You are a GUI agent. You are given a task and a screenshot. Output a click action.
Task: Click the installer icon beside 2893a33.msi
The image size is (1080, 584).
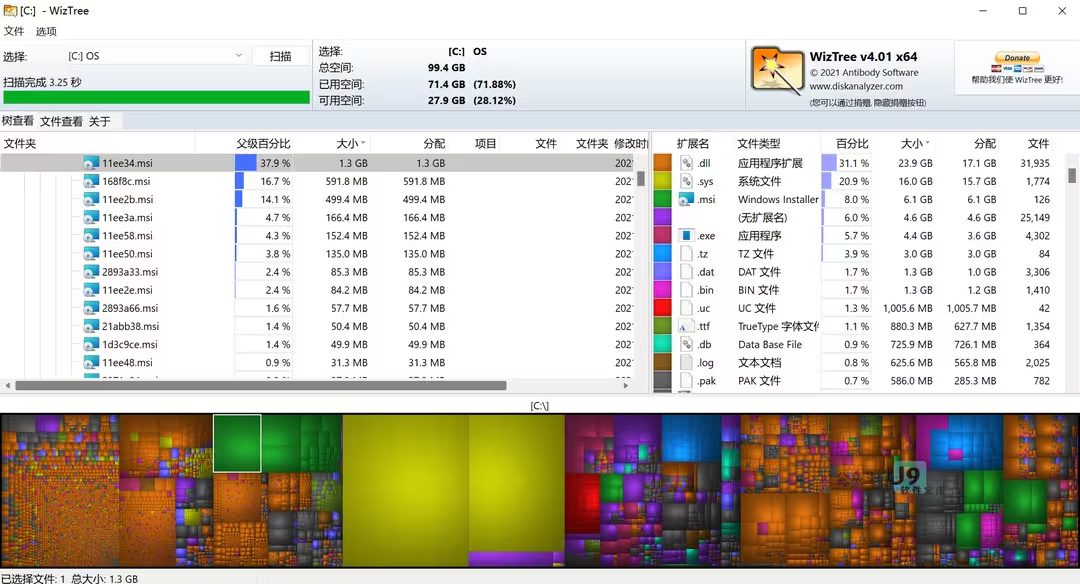pyautogui.click(x=91, y=272)
